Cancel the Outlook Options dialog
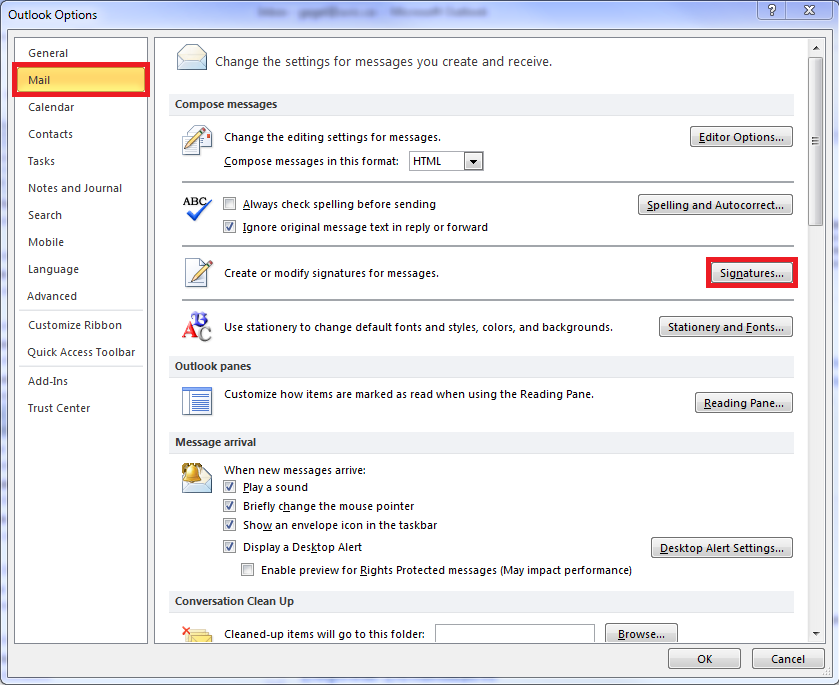839x685 pixels. (788, 659)
